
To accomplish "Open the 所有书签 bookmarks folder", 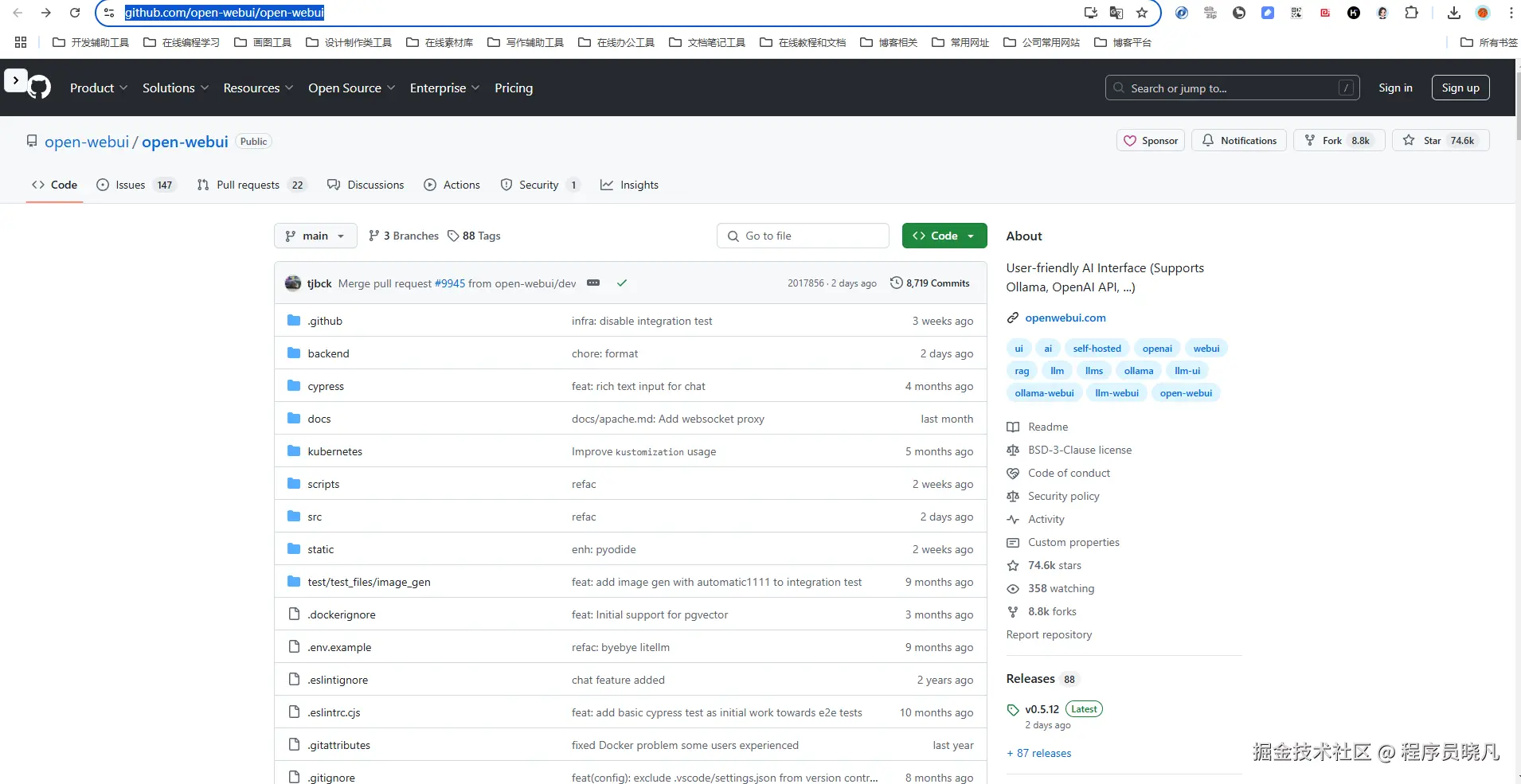I will click(1489, 42).
